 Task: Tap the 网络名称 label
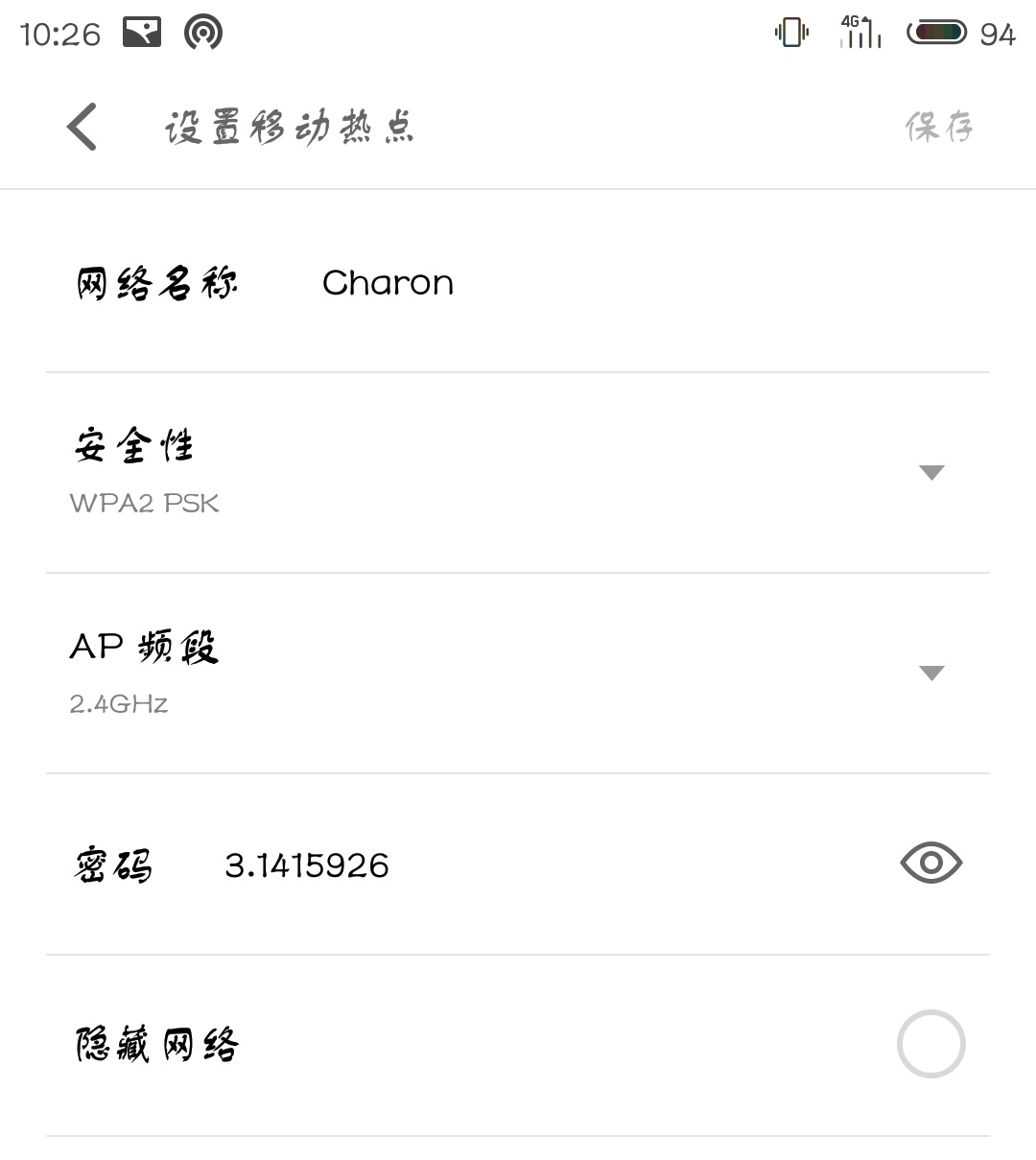click(157, 283)
